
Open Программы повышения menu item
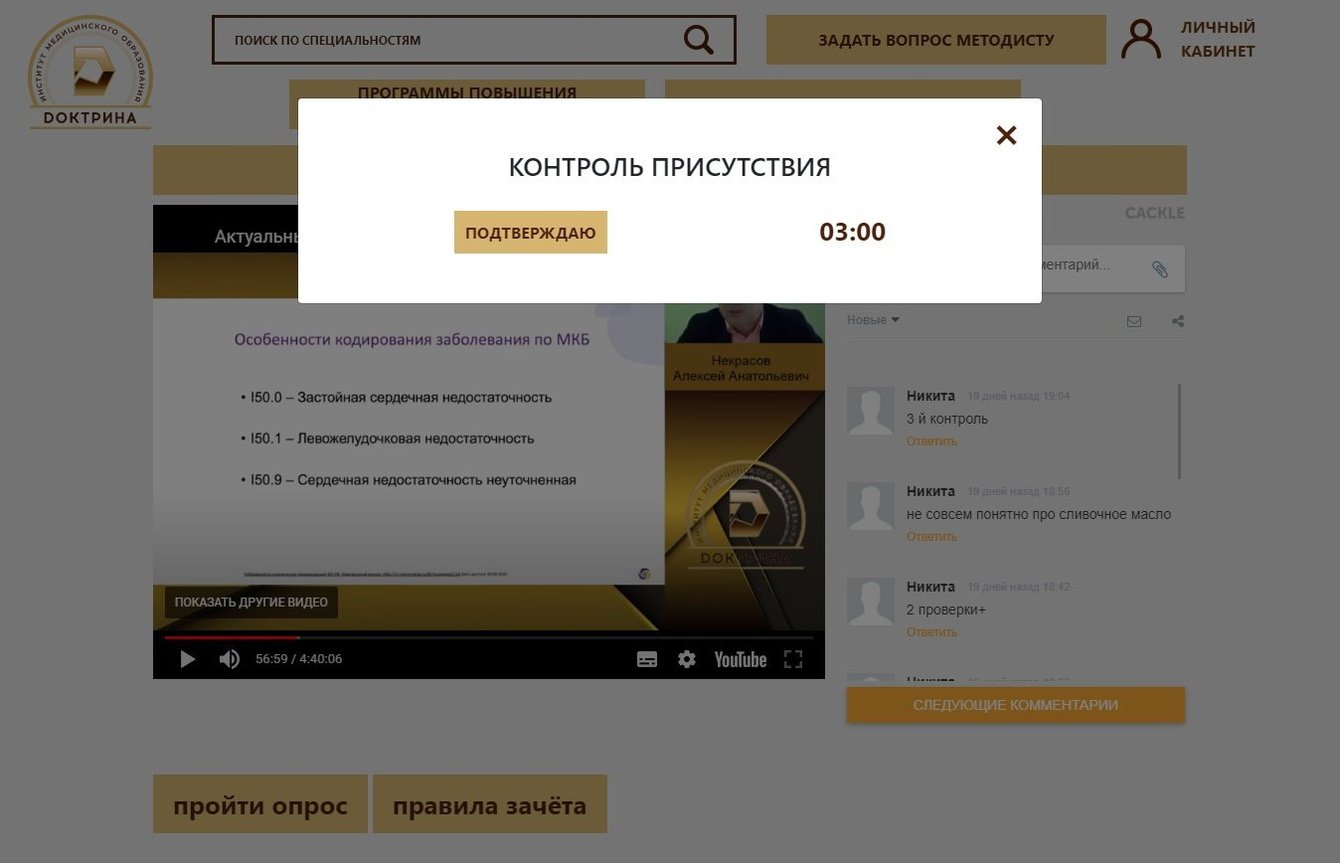[x=467, y=92]
